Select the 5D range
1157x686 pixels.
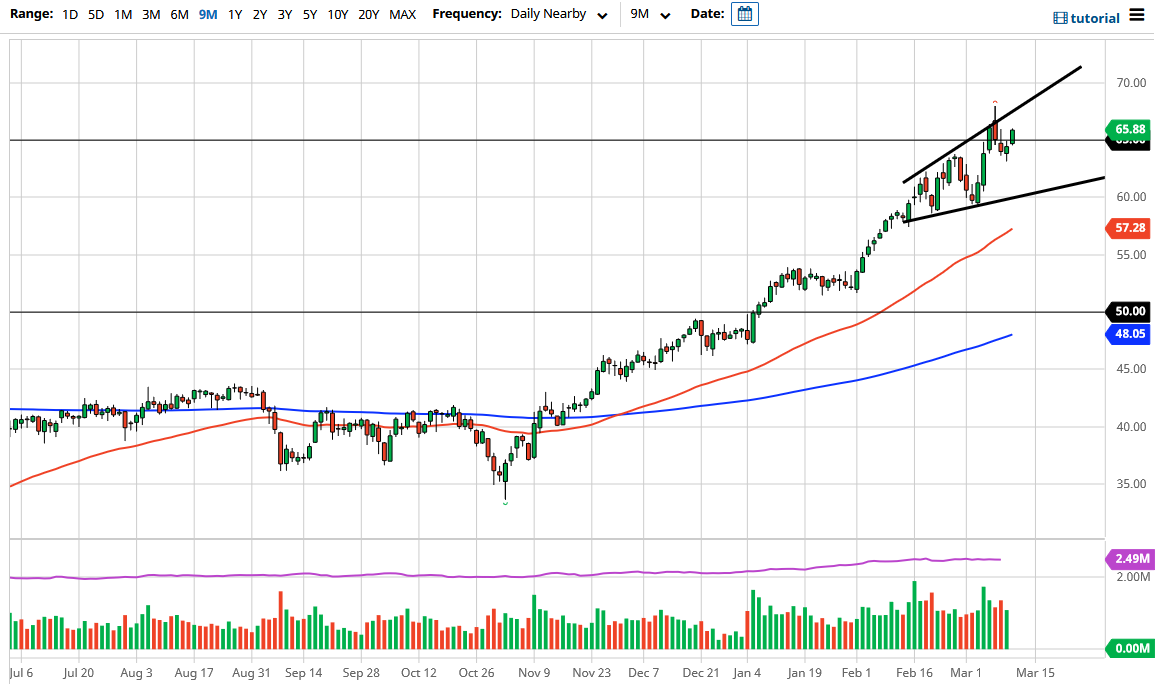(95, 14)
